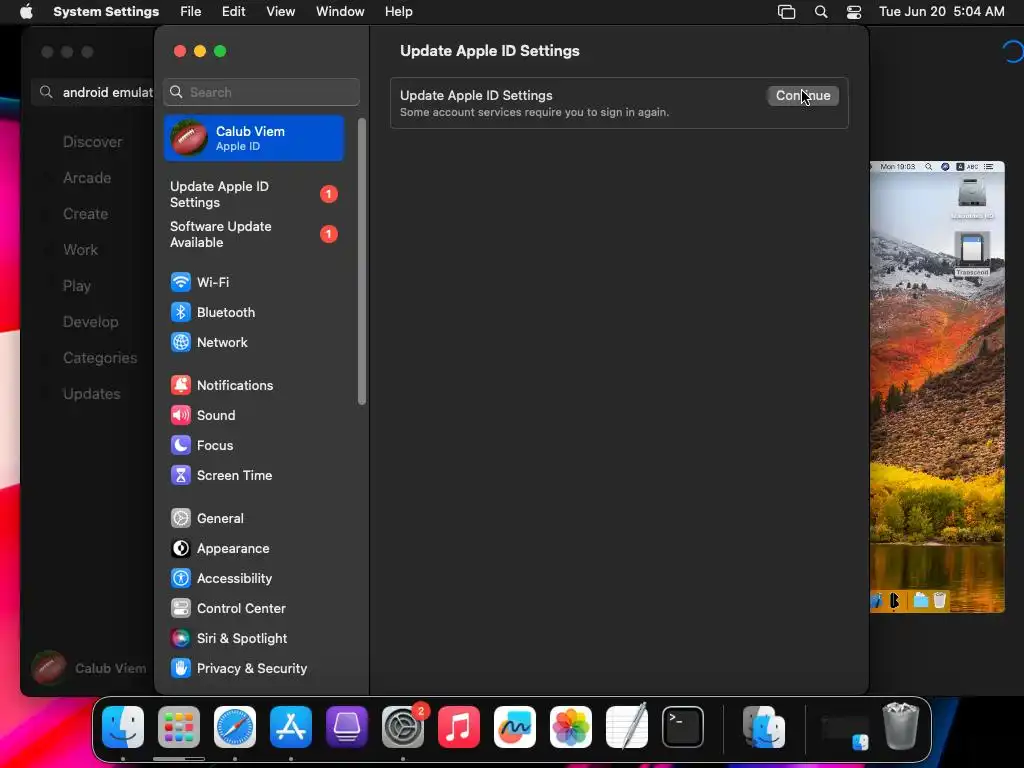Screen dimensions: 1024x768
Task: Open Categories in App Store window
Action: click(x=100, y=358)
